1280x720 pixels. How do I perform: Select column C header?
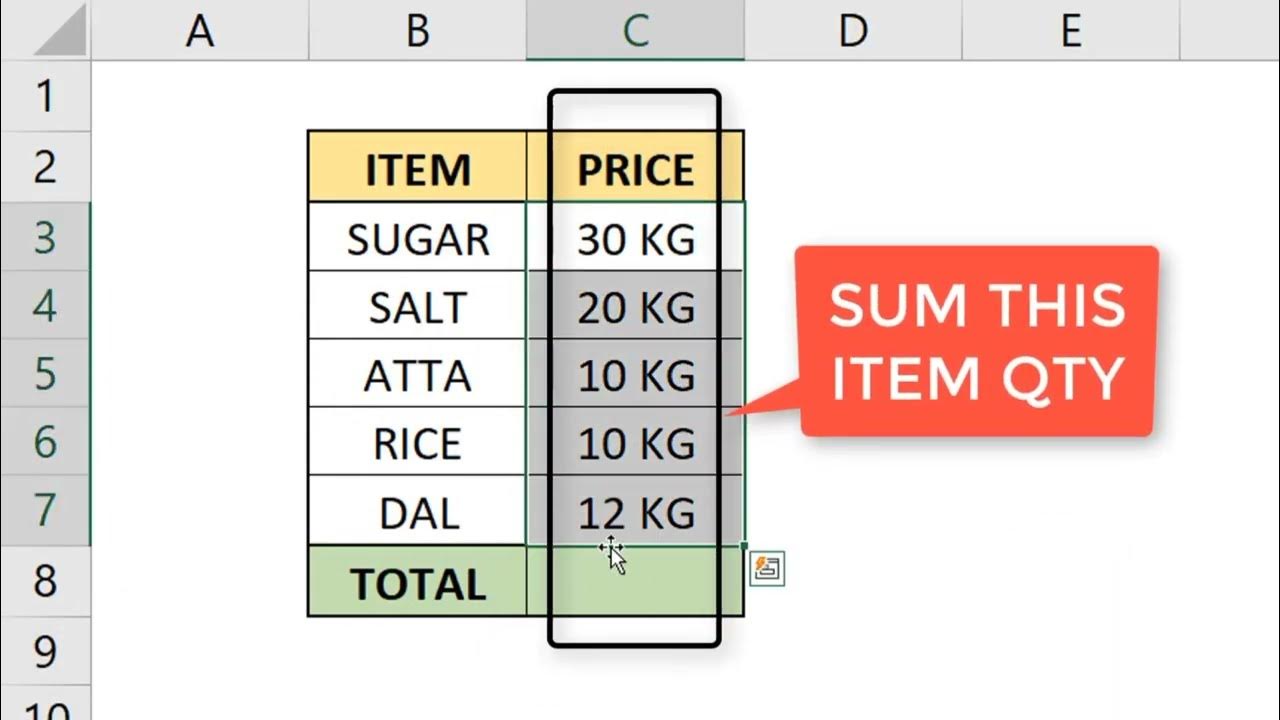click(635, 31)
